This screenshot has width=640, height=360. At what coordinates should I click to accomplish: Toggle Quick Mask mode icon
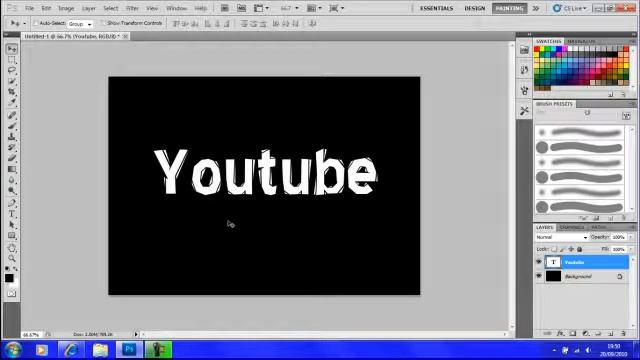(12, 293)
